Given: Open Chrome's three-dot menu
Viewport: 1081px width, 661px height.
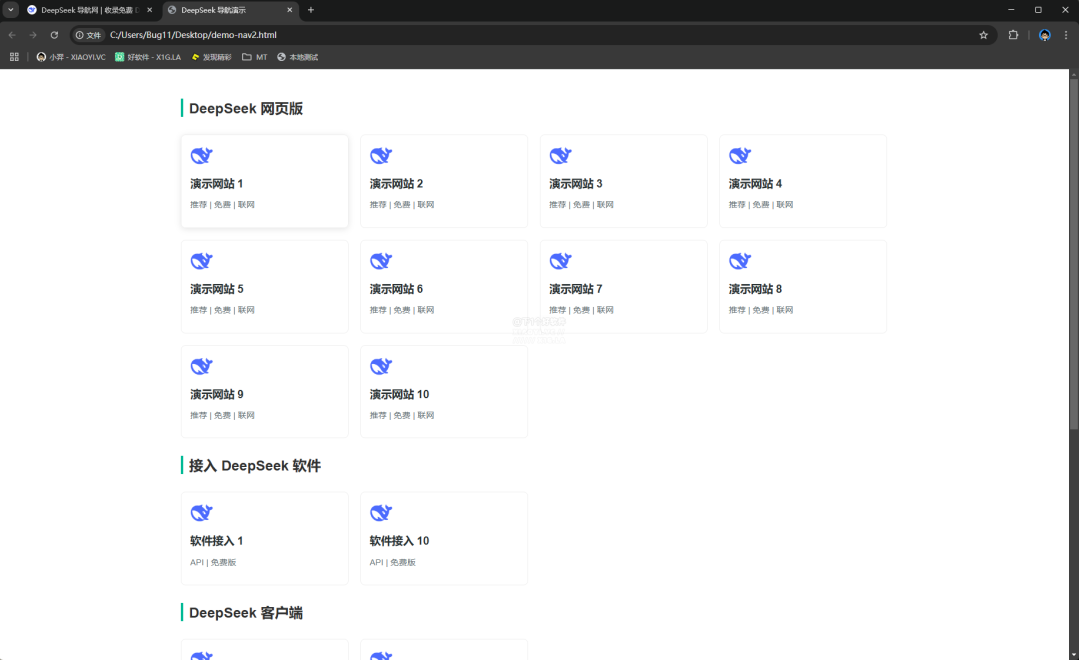Looking at the screenshot, I should click(x=1066, y=35).
